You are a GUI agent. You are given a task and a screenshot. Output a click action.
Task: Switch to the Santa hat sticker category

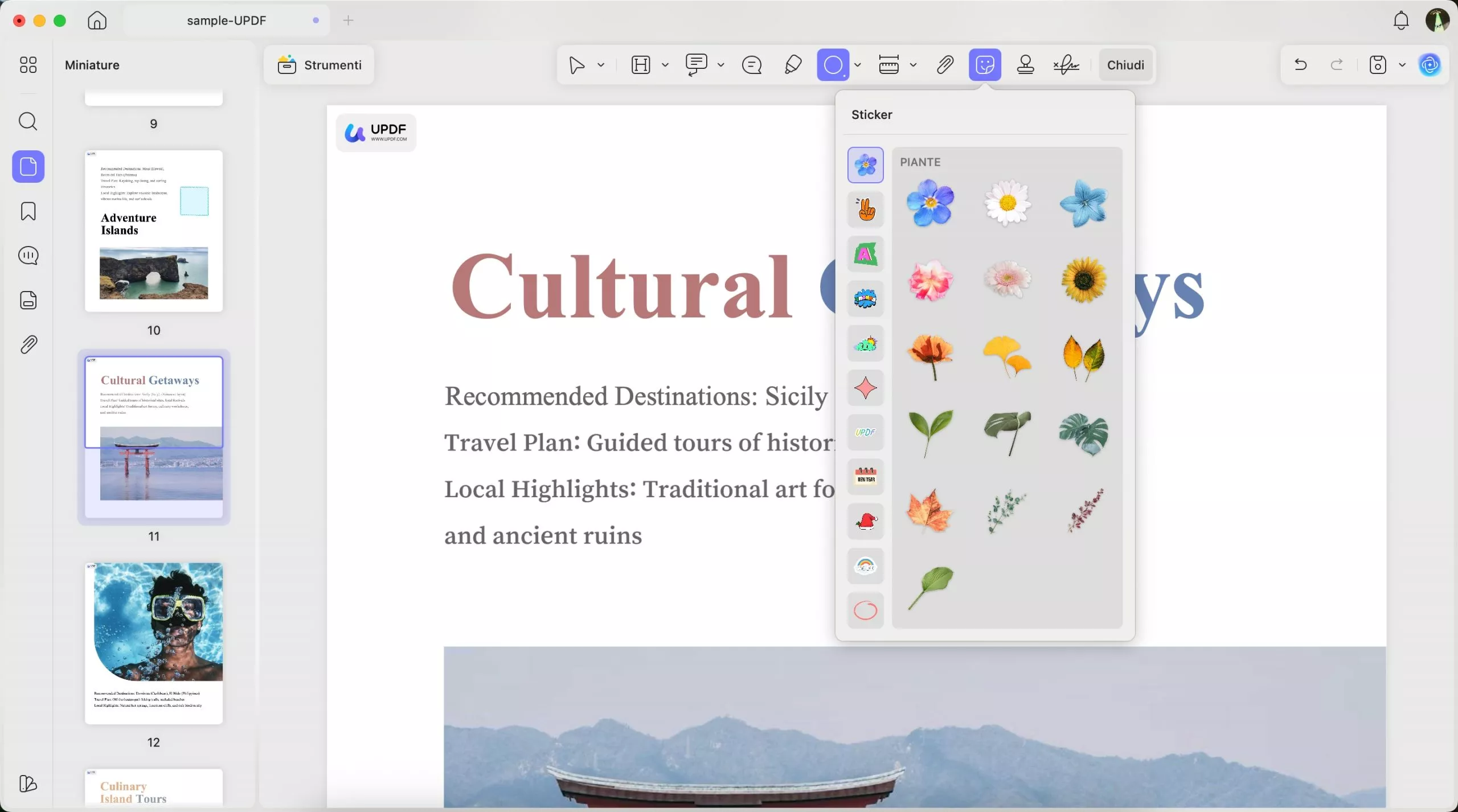[865, 521]
